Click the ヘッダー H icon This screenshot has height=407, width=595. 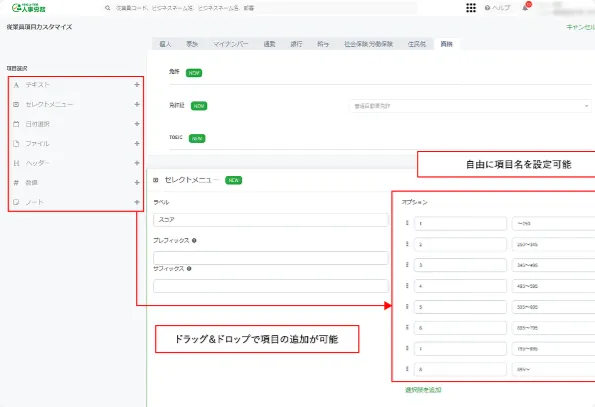click(x=16, y=163)
